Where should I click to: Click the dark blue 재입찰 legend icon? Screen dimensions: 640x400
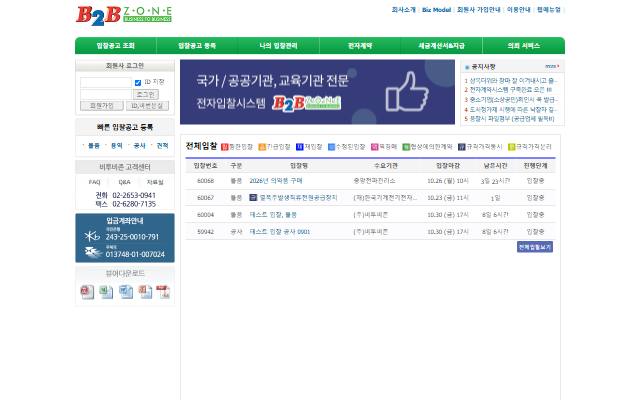(x=300, y=147)
